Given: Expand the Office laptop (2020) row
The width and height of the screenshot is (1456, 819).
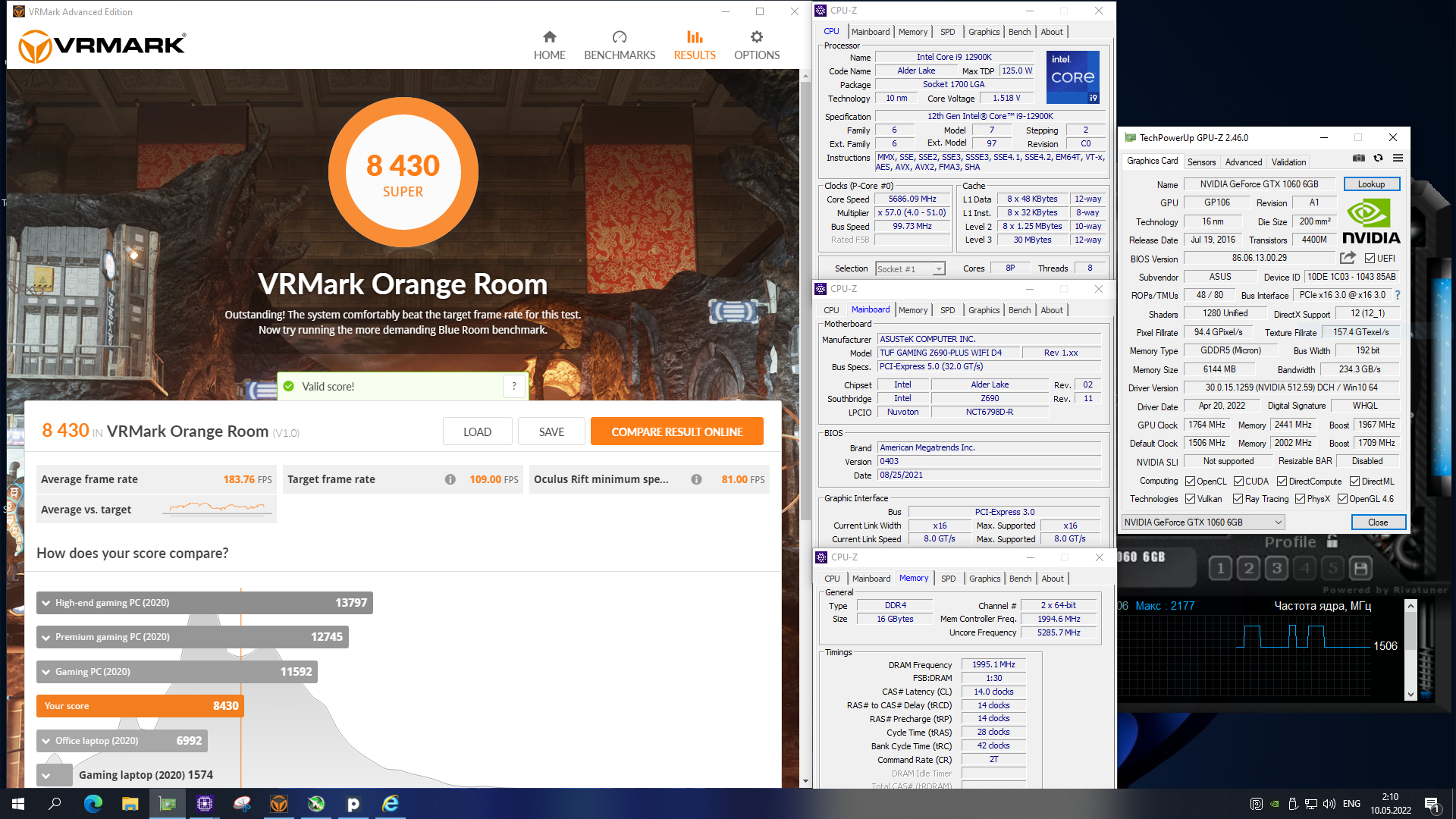Looking at the screenshot, I should (x=122, y=741).
